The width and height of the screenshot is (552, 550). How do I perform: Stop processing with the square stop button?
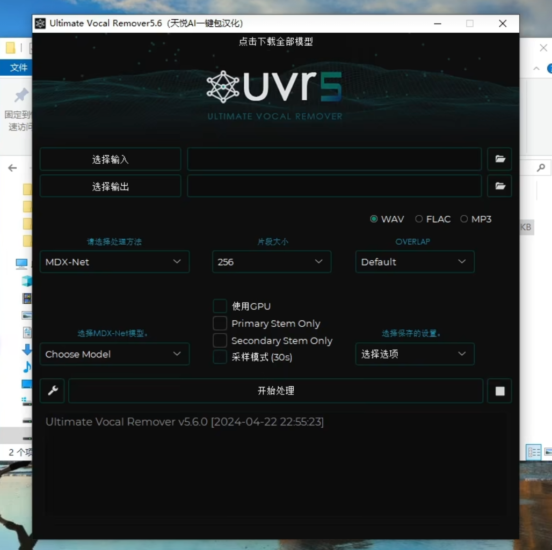tap(500, 391)
